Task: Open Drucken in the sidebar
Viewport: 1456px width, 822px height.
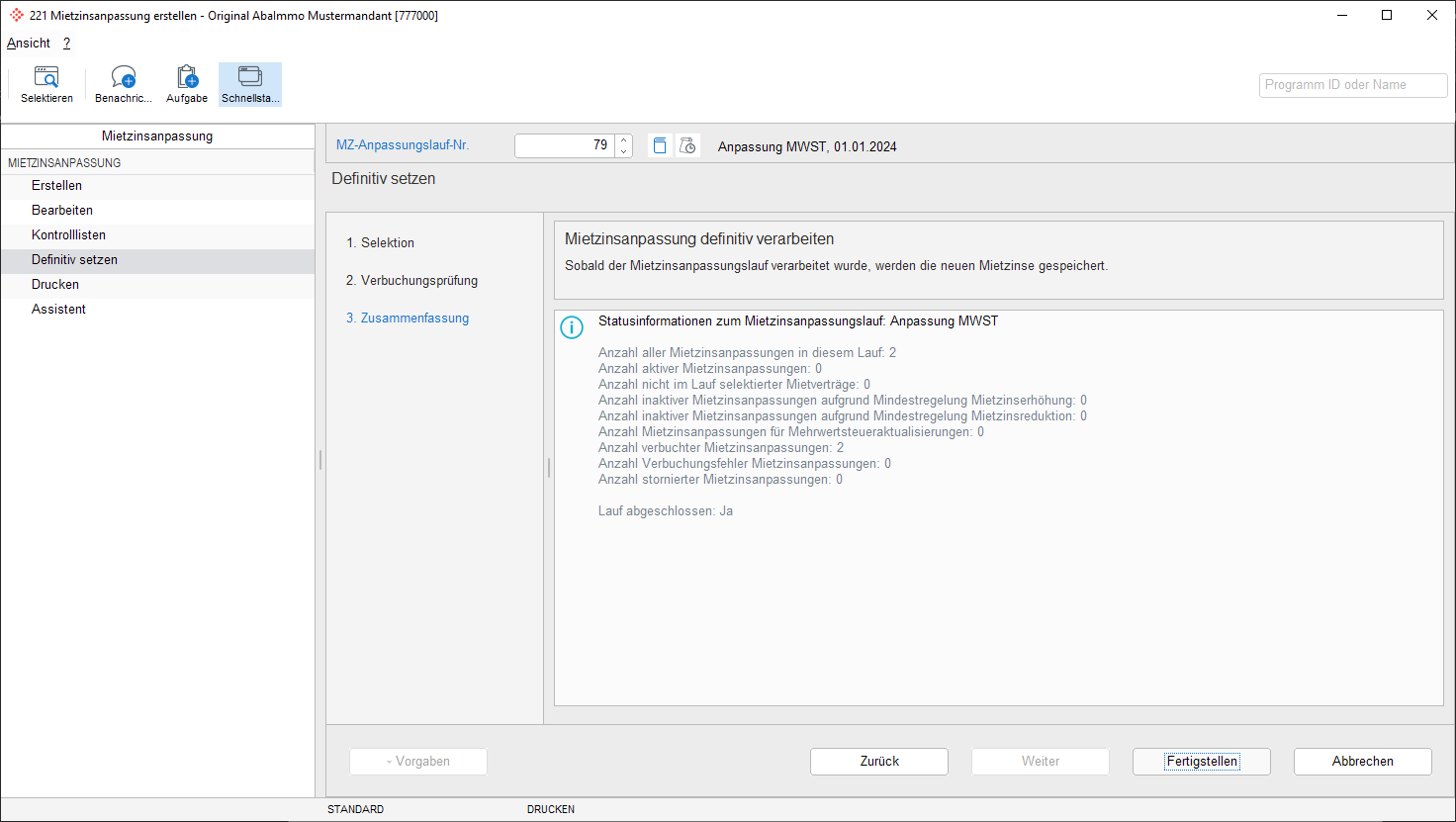Action: pyautogui.click(x=157, y=285)
